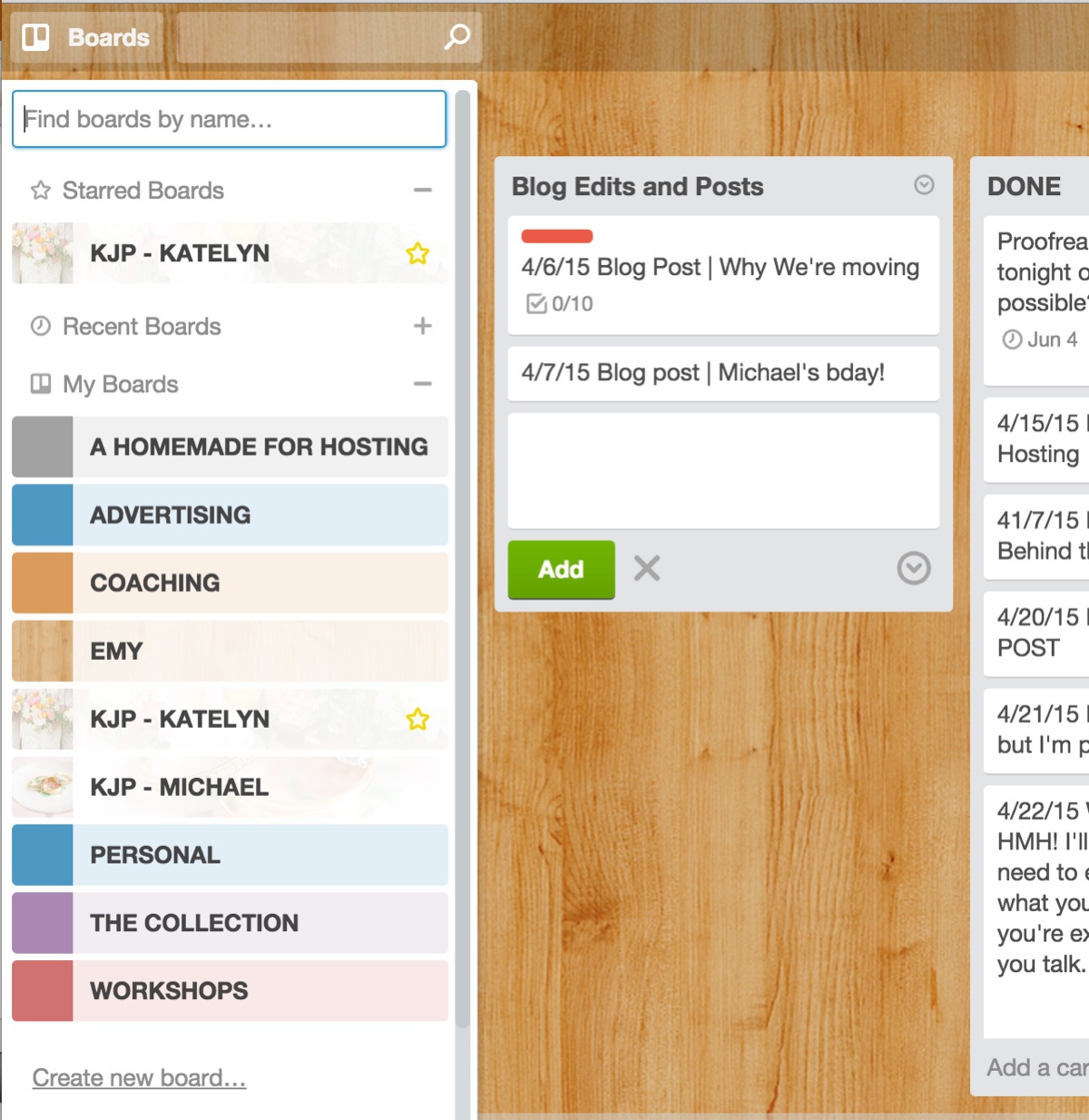Click the green Add button
The width and height of the screenshot is (1089, 1120).
pyautogui.click(x=561, y=569)
